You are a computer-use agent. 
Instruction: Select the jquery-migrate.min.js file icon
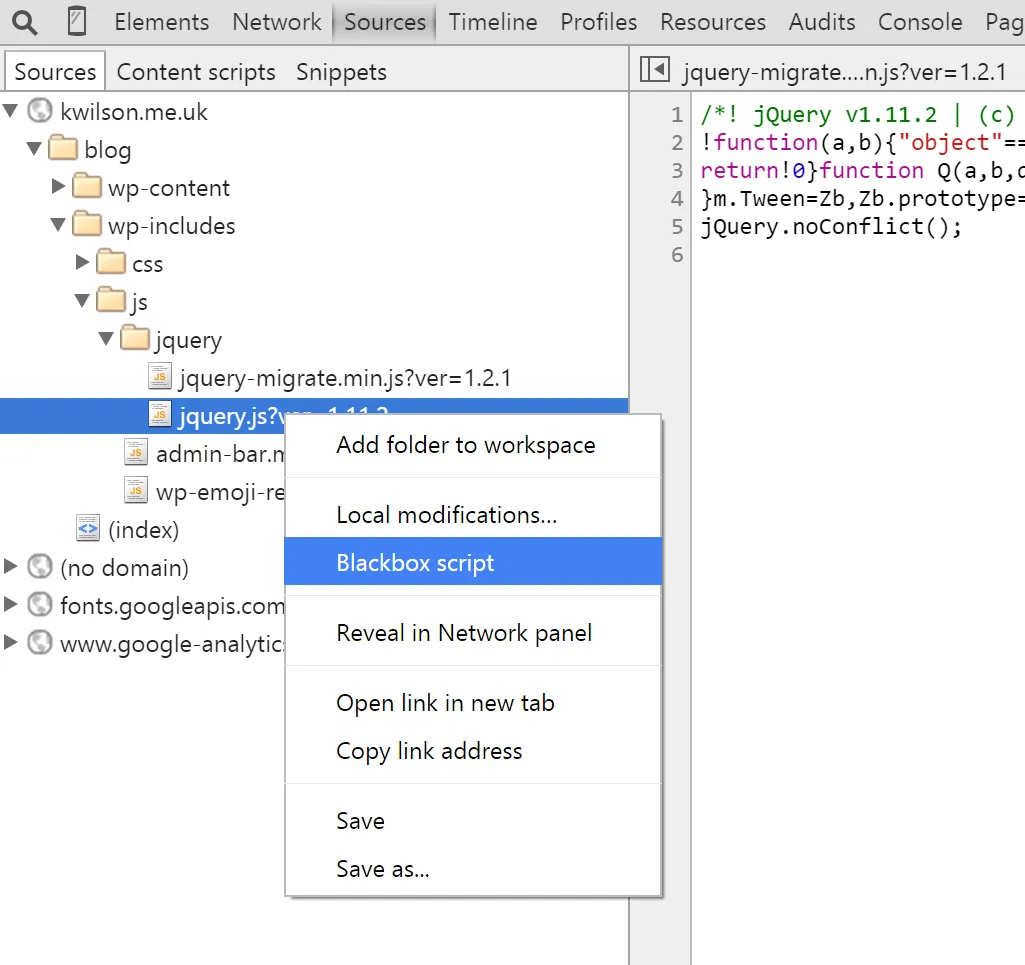click(x=159, y=377)
